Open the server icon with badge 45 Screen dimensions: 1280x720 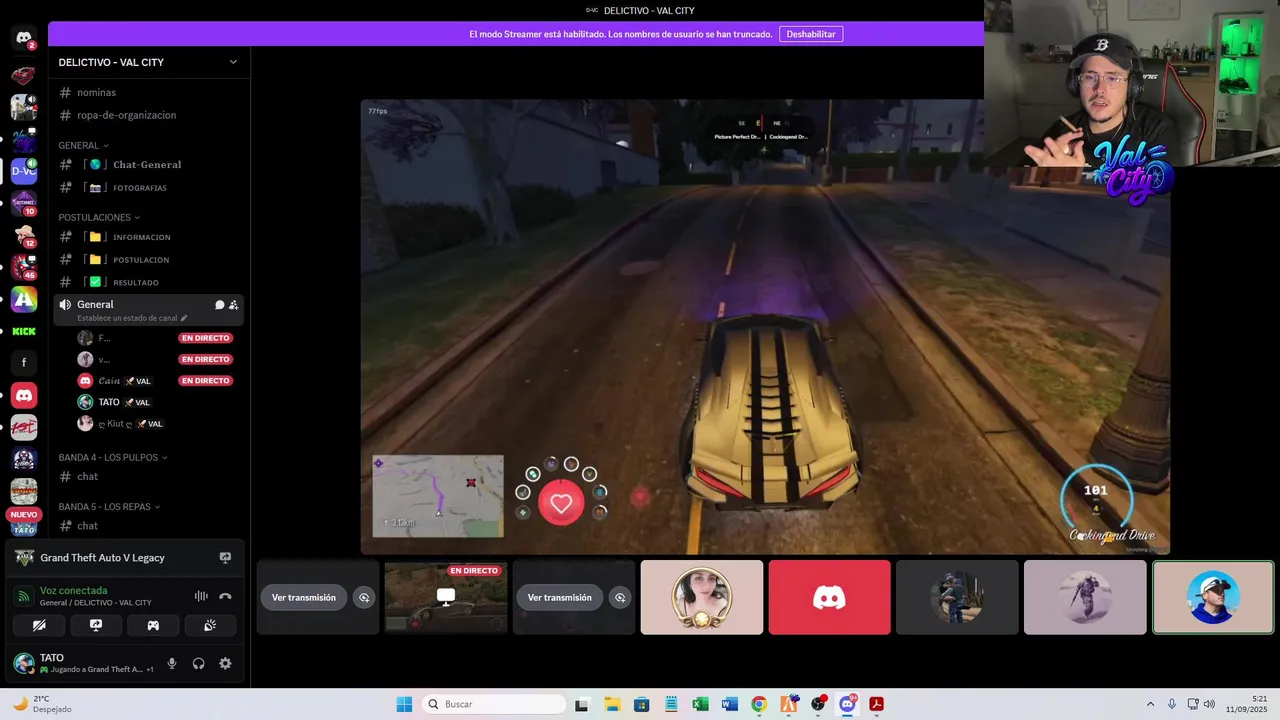pos(24,267)
